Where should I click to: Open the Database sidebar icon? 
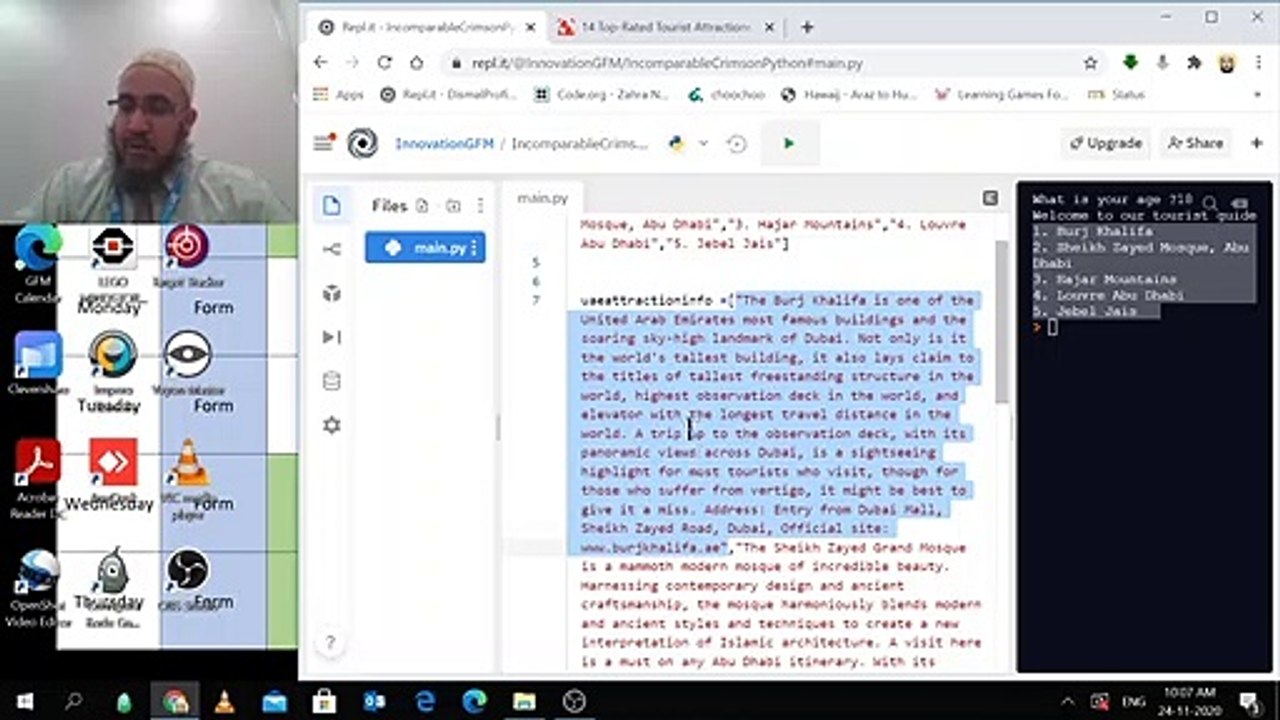(332, 381)
